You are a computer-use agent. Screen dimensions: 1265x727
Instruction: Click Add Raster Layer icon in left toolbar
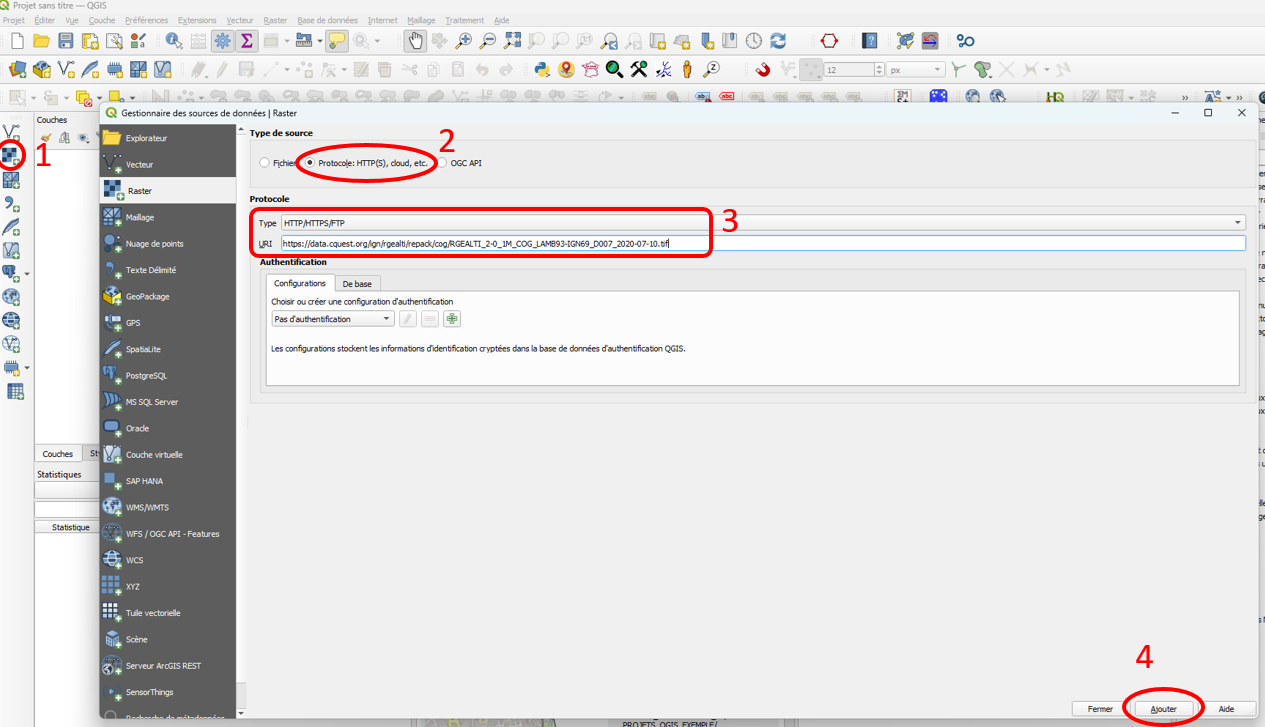click(11, 155)
